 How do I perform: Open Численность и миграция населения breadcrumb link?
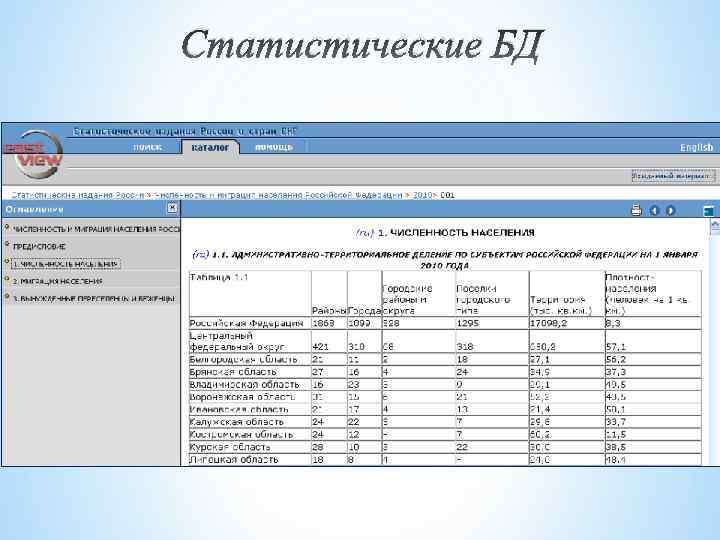tap(278, 195)
